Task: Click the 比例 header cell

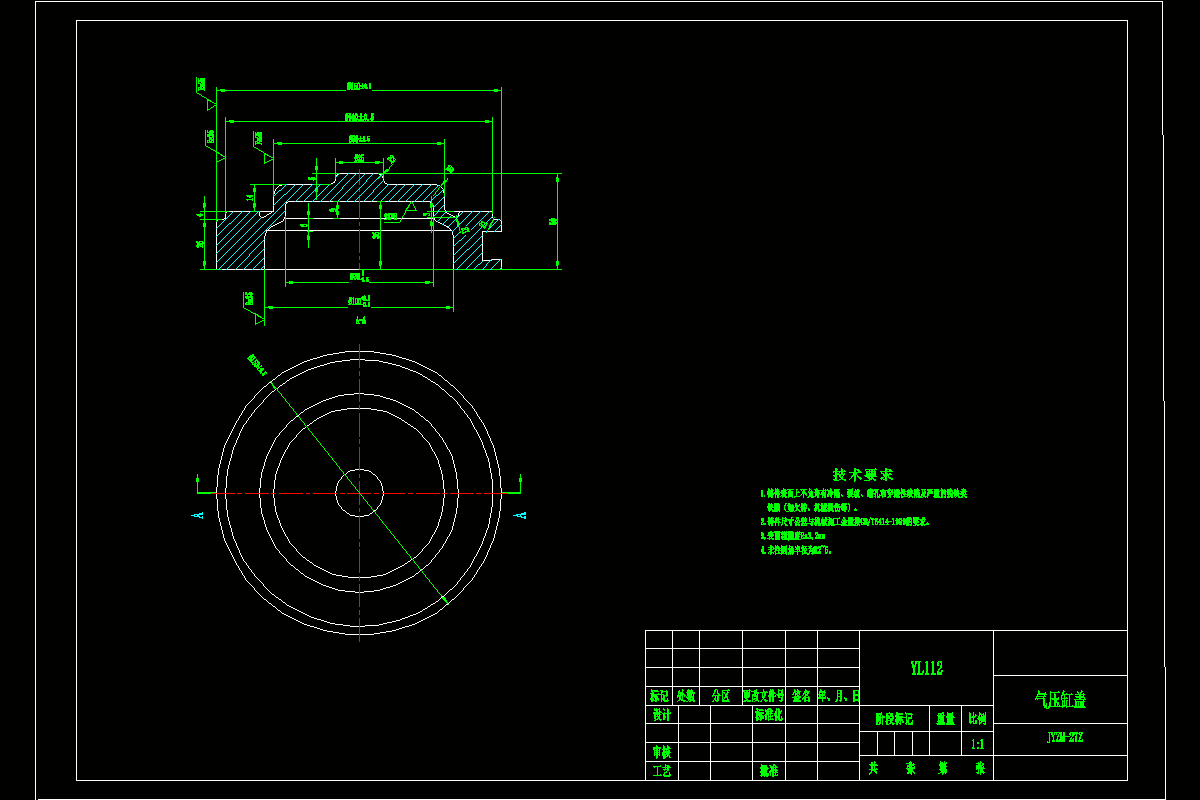Action: (977, 718)
